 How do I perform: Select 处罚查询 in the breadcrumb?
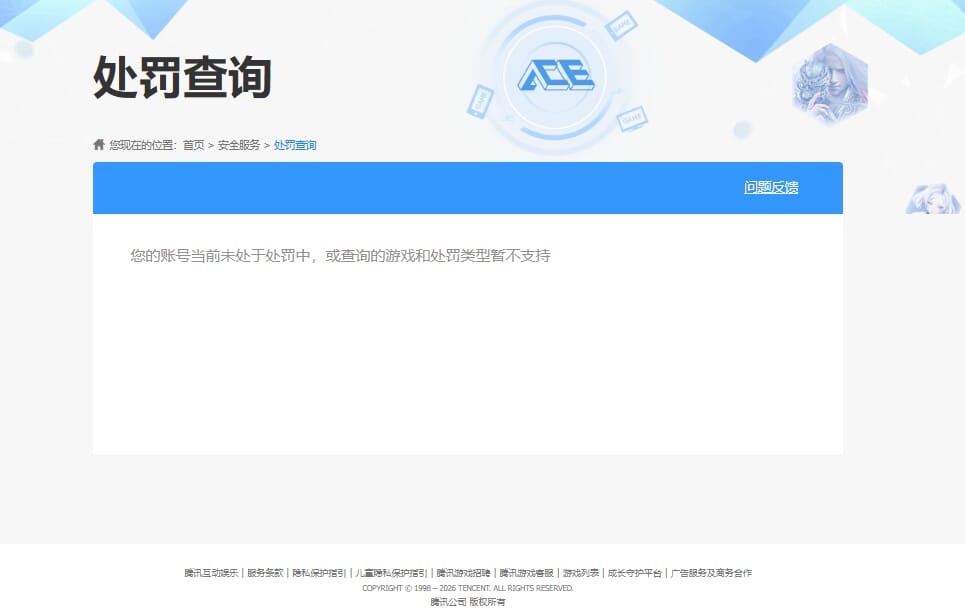[295, 144]
